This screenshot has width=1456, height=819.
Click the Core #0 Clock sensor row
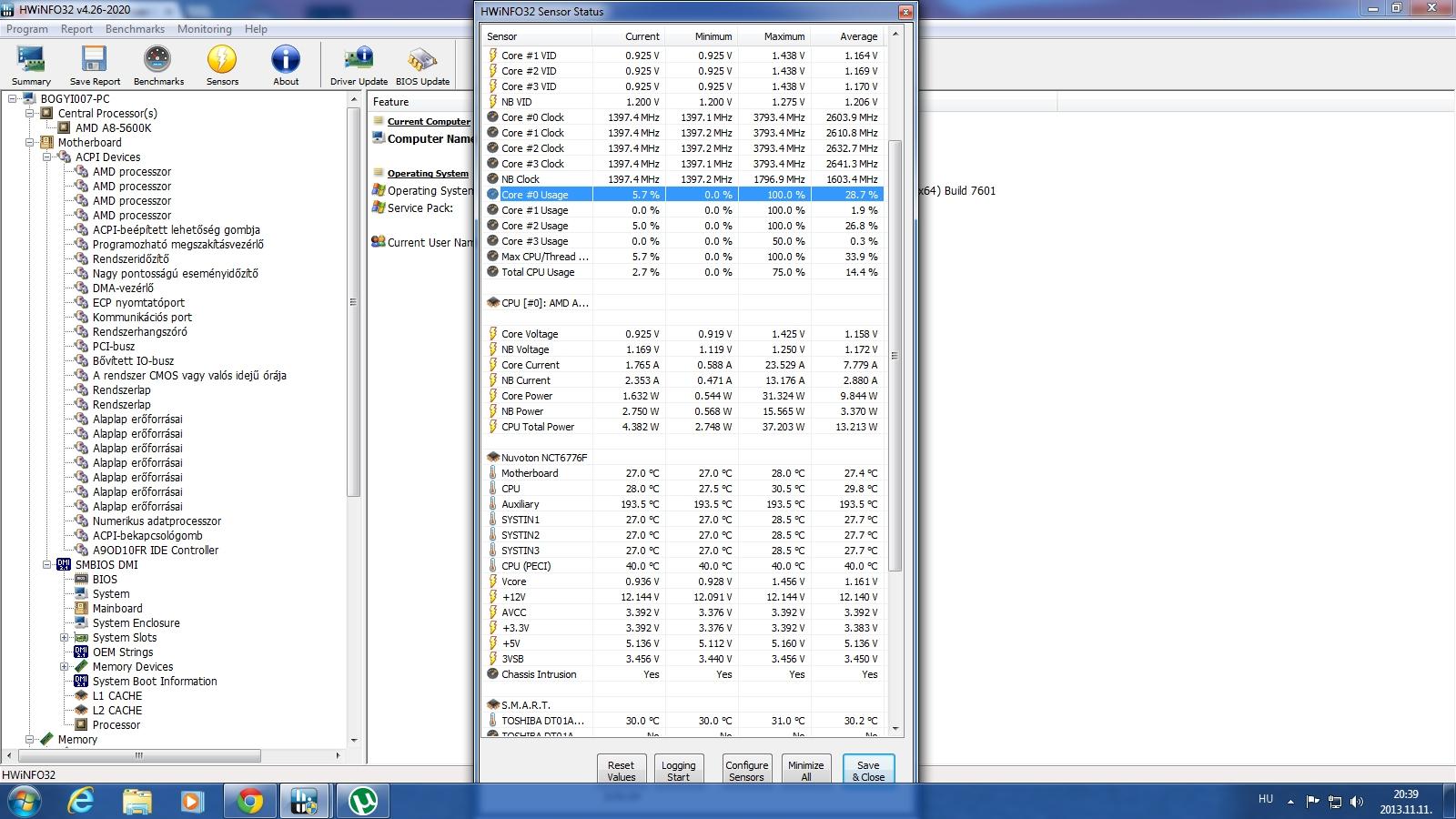(x=682, y=117)
